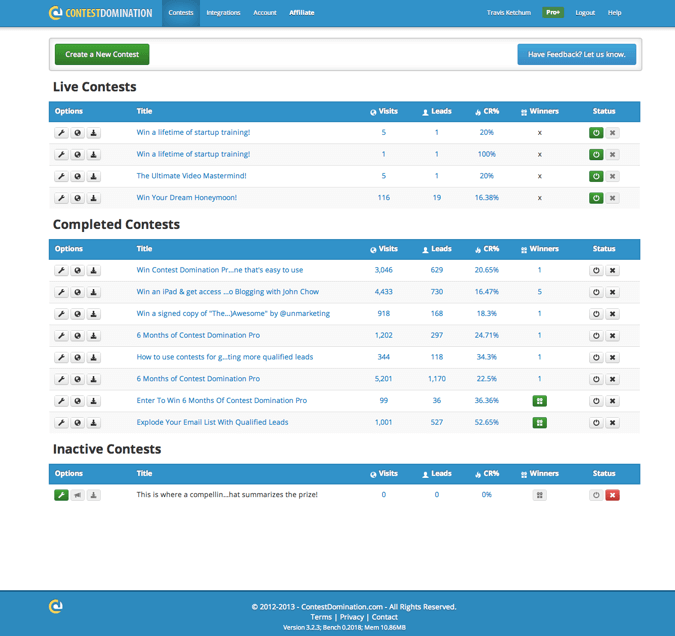The height and width of the screenshot is (636, 675).
Task: Click the globe icon for lifetime startup training with 5 visits
Action: (x=77, y=133)
